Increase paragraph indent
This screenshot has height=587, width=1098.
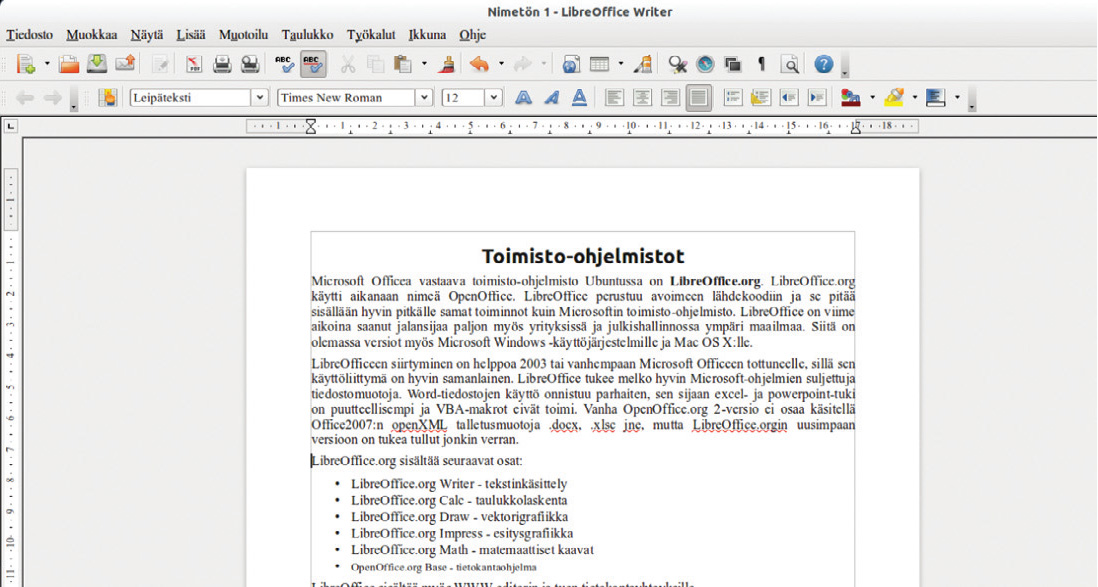(817, 97)
